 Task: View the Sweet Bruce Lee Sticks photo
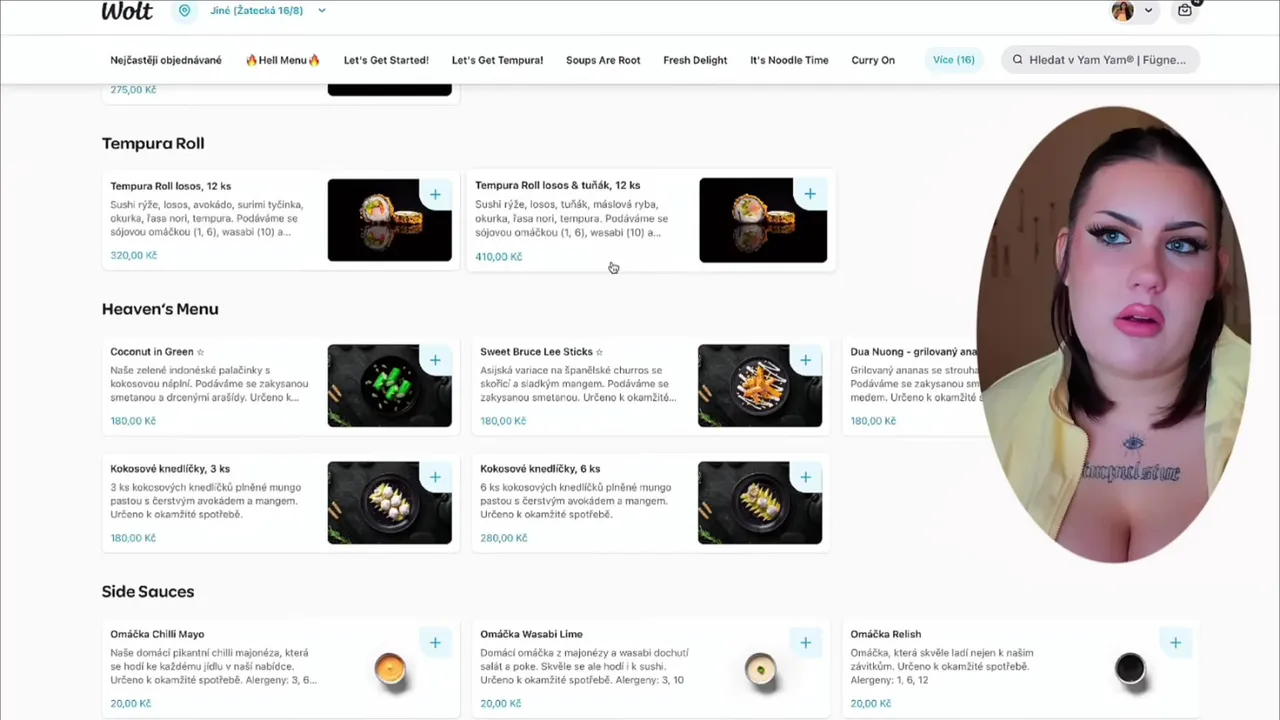pyautogui.click(x=760, y=386)
